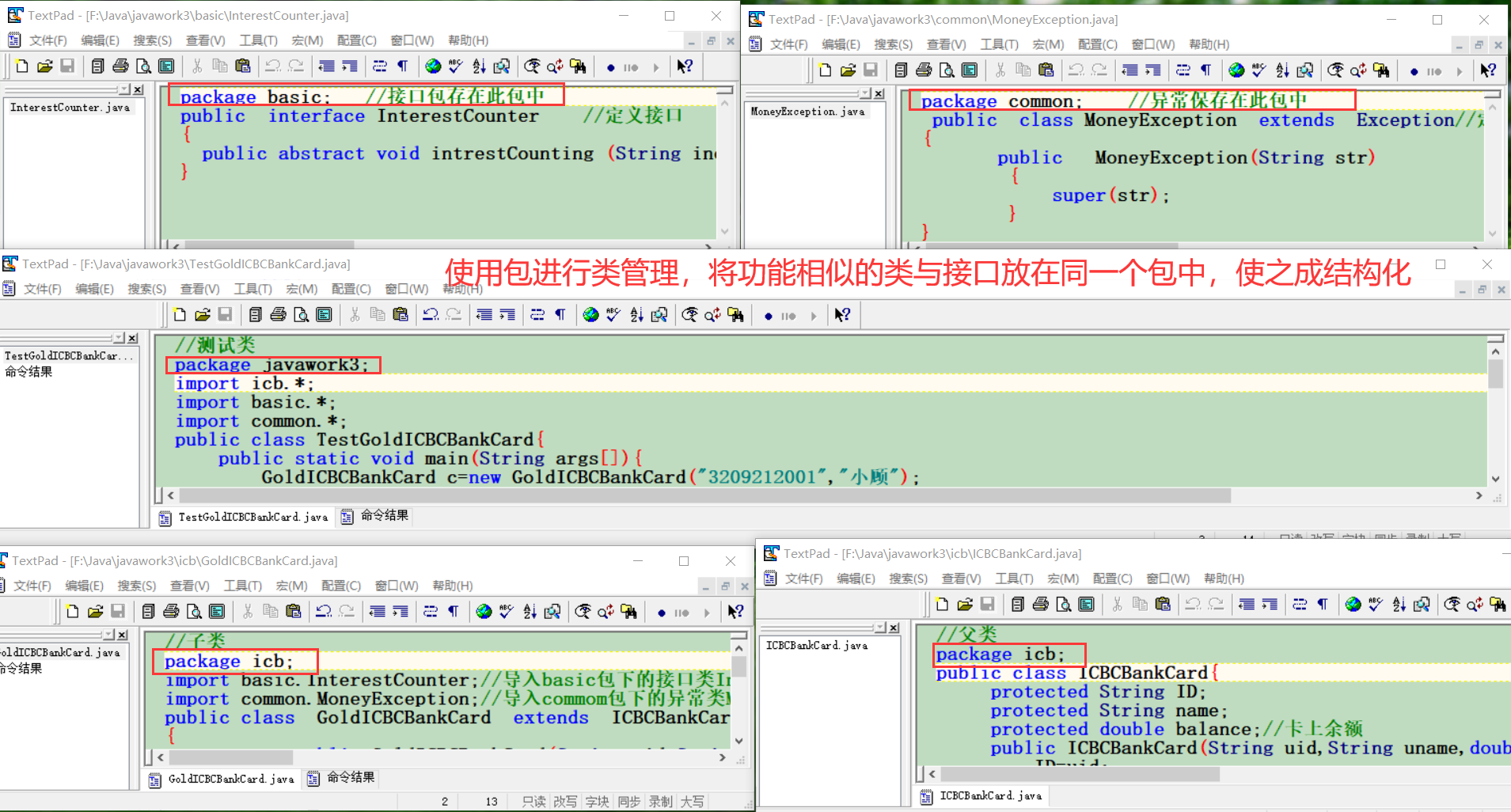This screenshot has width=1511, height=812.
Task: Find icon in TestGoldICBCBankCard.java window toolbar
Action: click(x=689, y=315)
